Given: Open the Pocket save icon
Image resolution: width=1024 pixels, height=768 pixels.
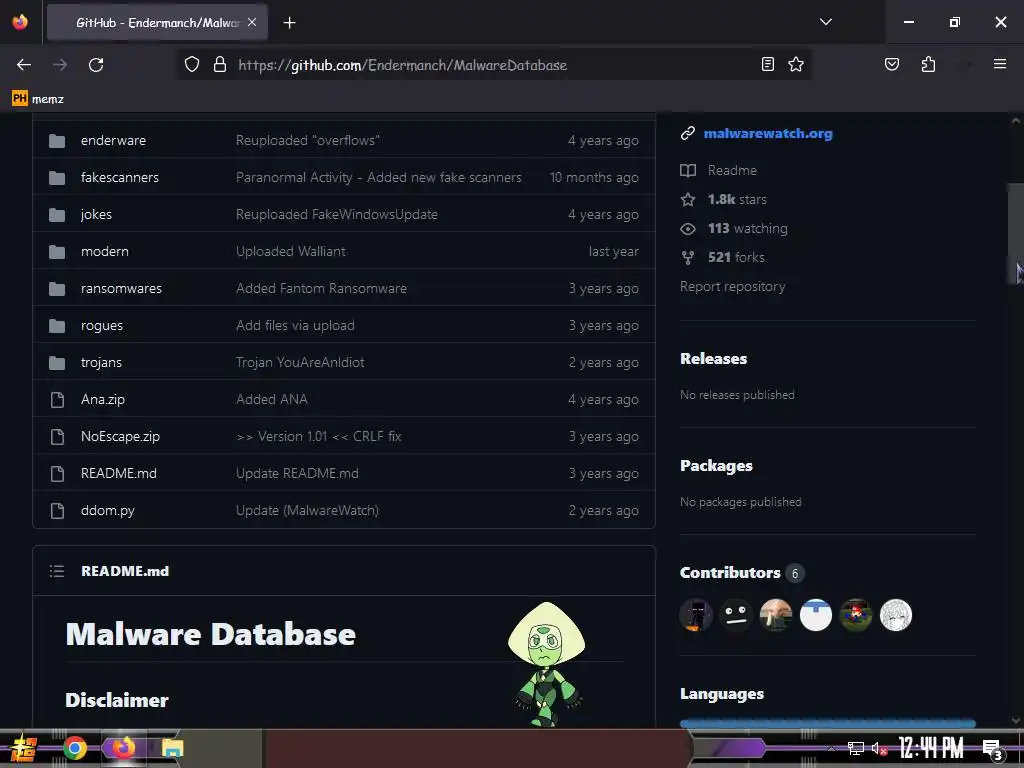Looking at the screenshot, I should tap(891, 64).
